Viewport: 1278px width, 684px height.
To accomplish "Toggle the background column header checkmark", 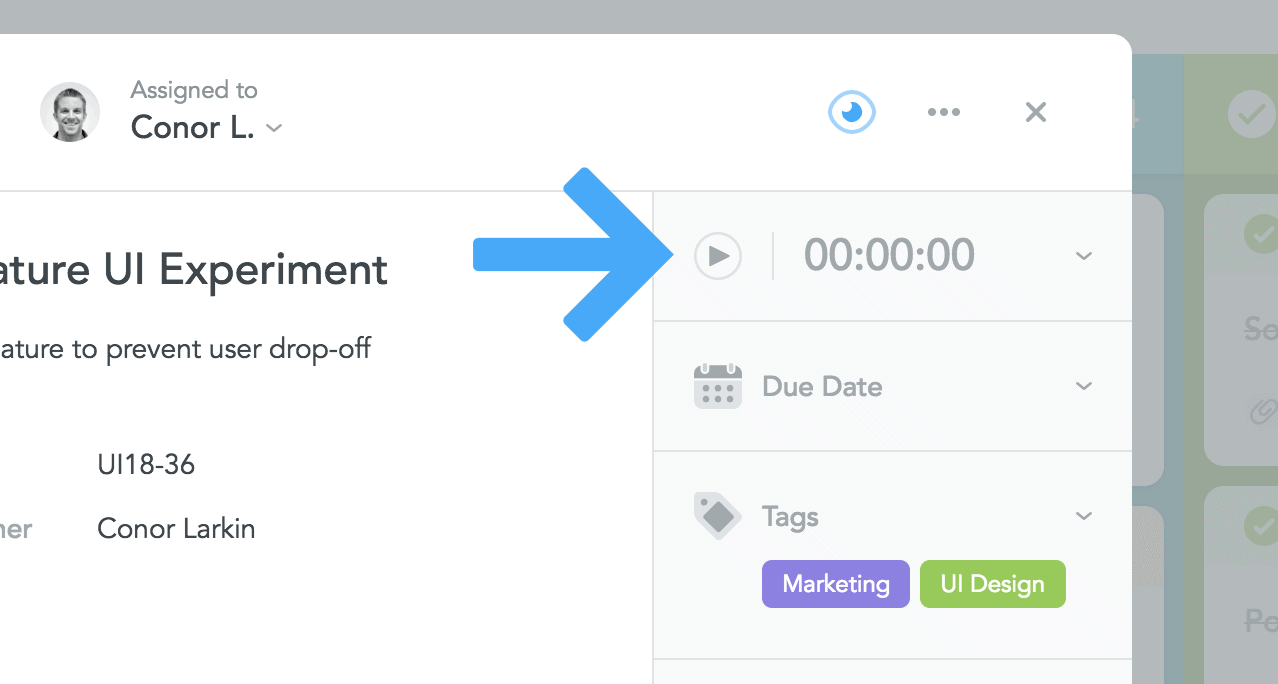I will click(x=1252, y=116).
